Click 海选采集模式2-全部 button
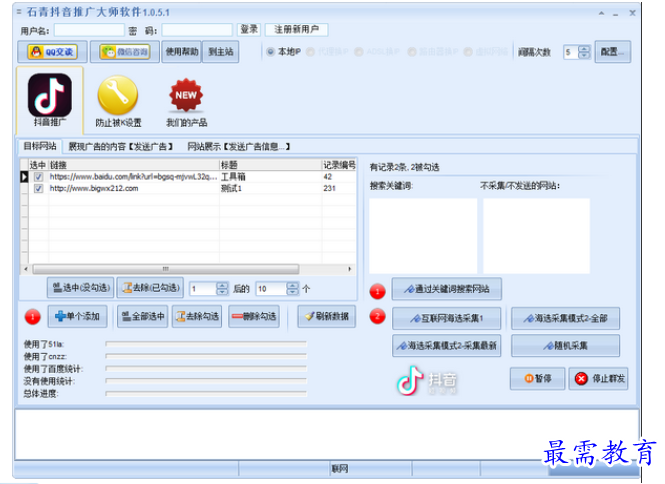This screenshot has width=665, height=484. [566, 319]
